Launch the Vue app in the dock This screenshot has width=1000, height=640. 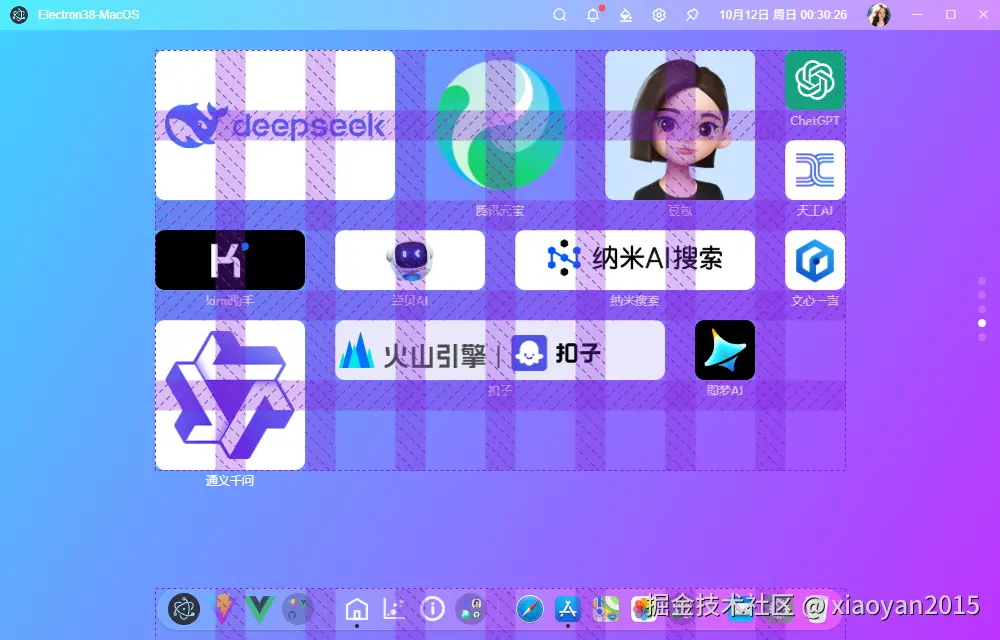(258, 608)
